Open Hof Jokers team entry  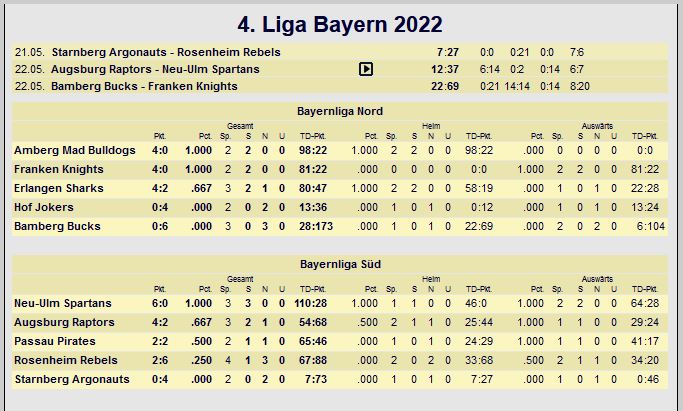(x=44, y=207)
